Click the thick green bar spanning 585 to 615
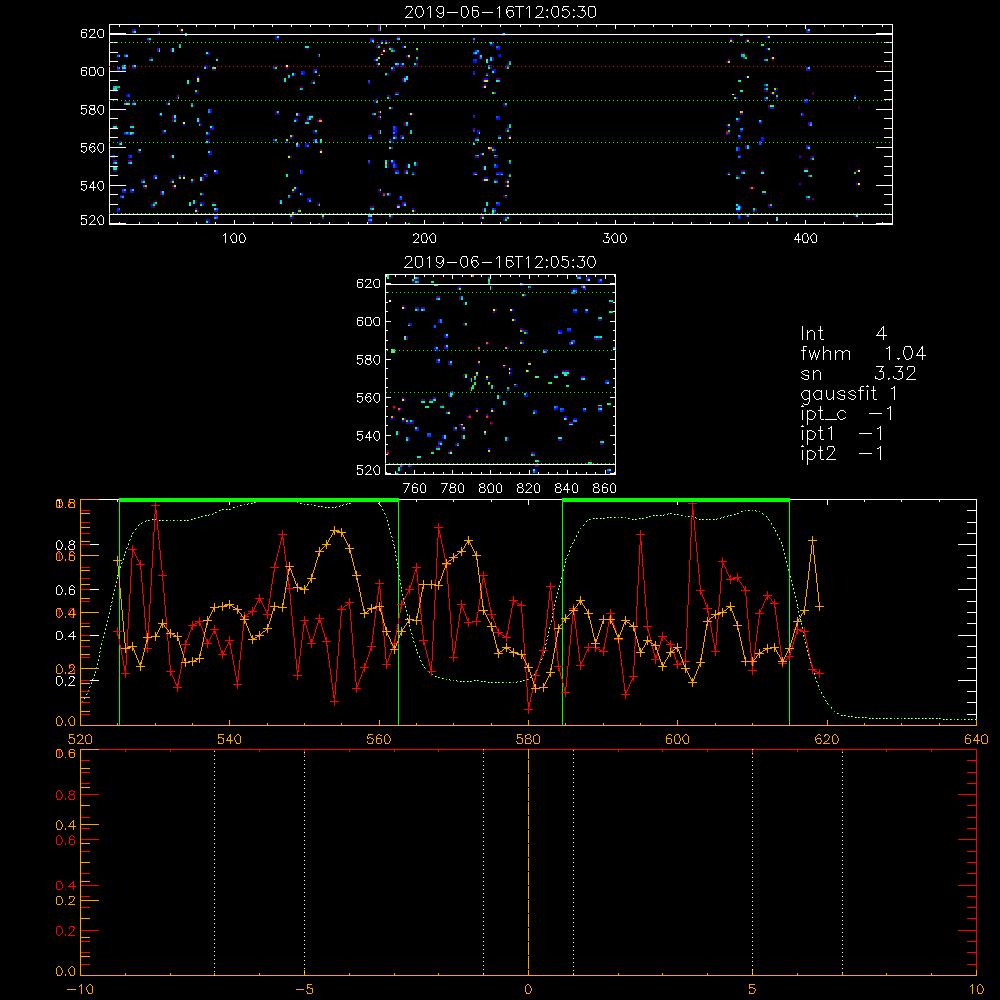 [x=676, y=501]
